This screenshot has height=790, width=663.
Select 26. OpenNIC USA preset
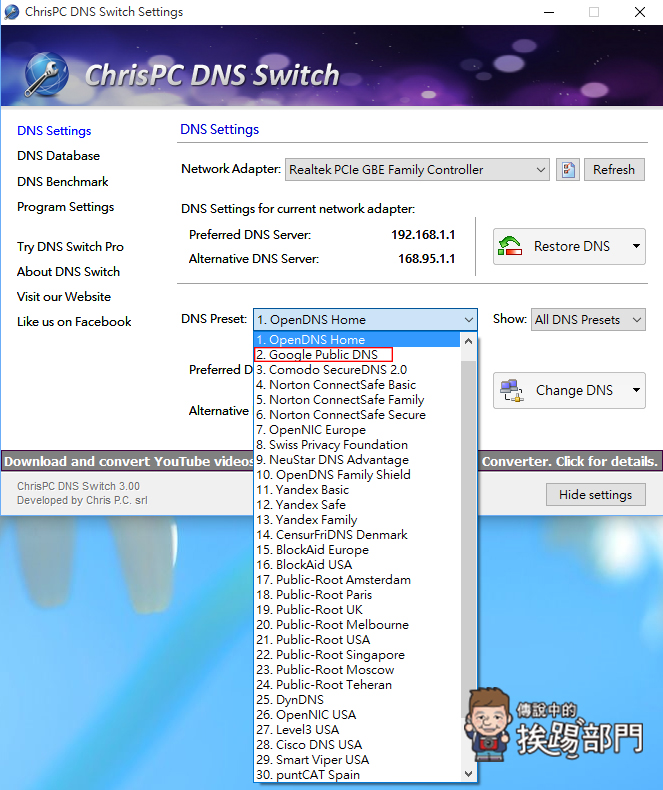(357, 715)
